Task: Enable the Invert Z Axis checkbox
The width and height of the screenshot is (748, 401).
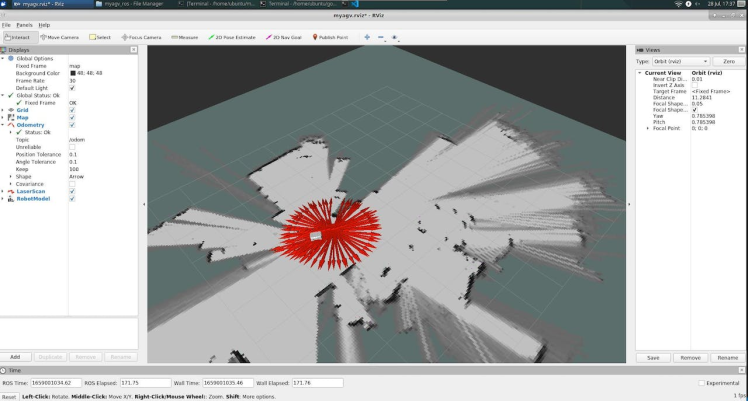Action: 695,85
